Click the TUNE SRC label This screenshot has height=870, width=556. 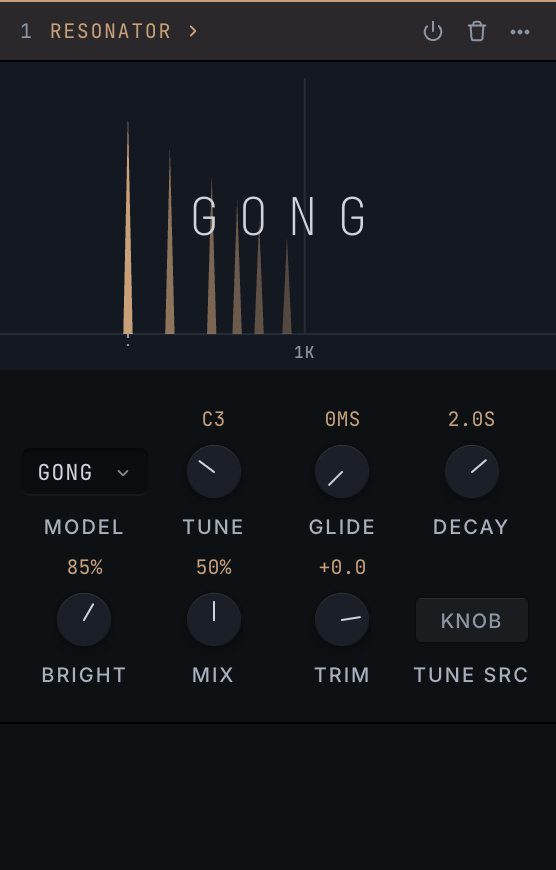(471, 675)
